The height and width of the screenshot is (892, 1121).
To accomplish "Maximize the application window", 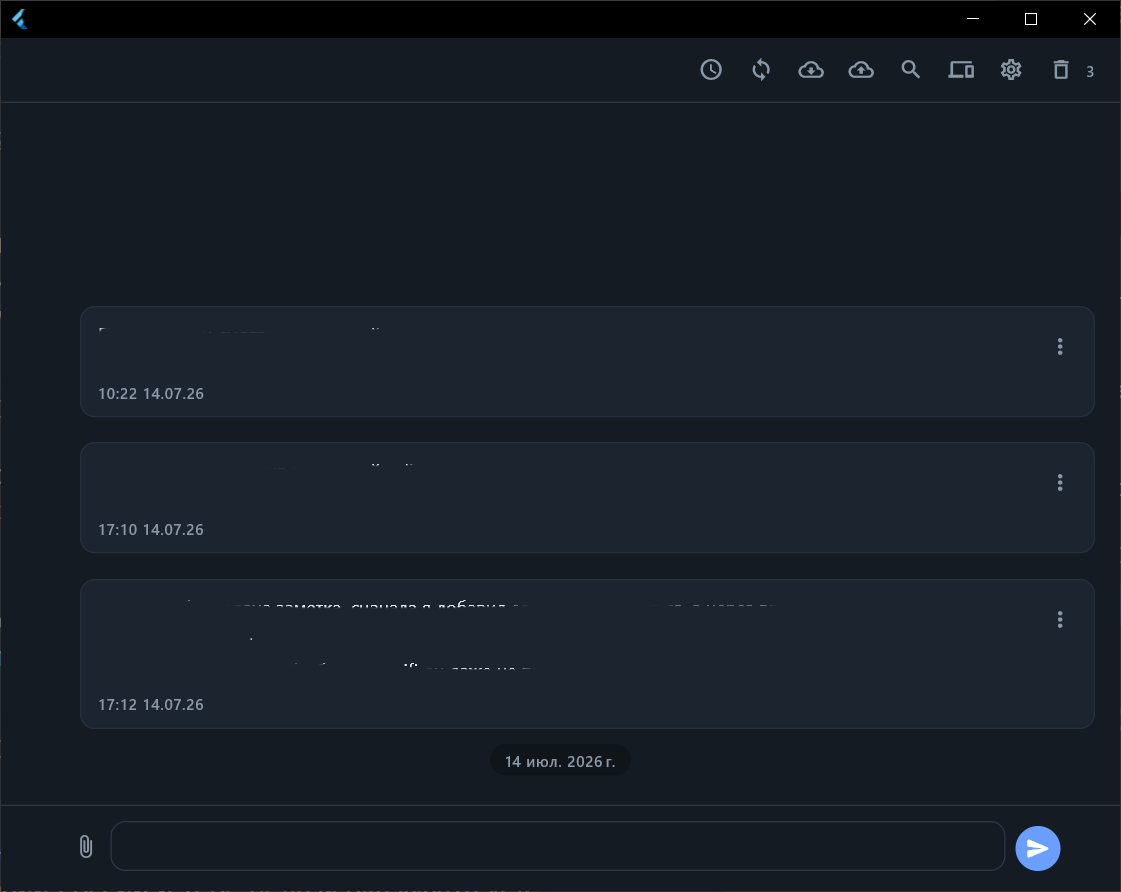I will (x=1031, y=19).
